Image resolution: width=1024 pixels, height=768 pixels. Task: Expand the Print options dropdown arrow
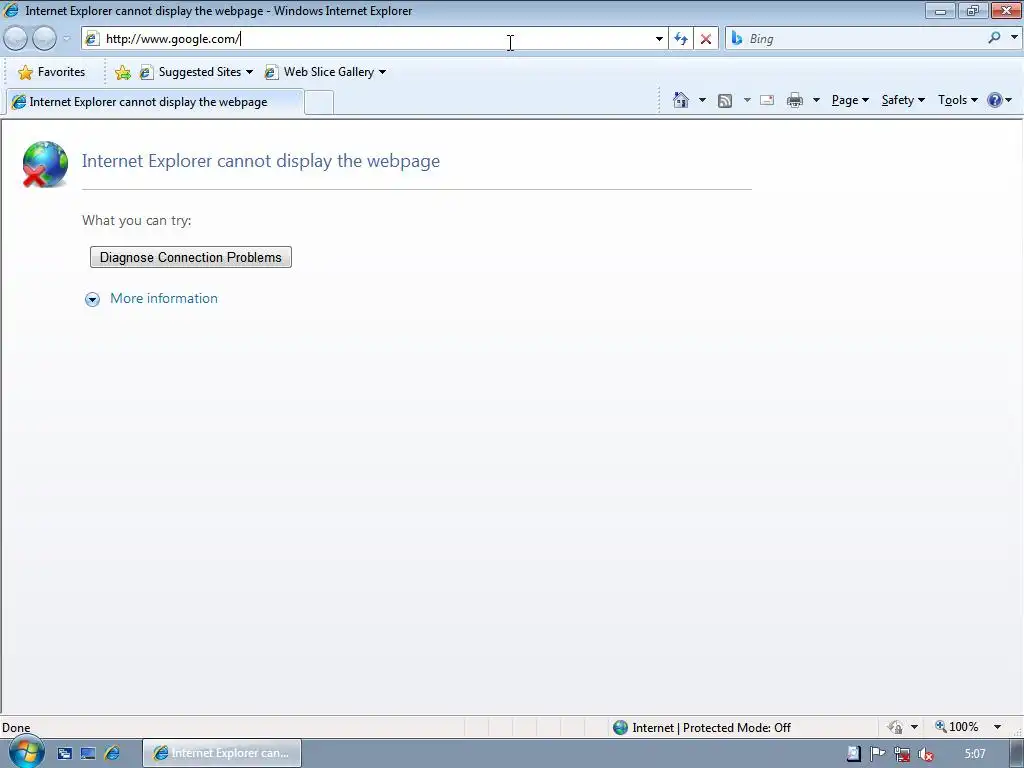click(816, 100)
